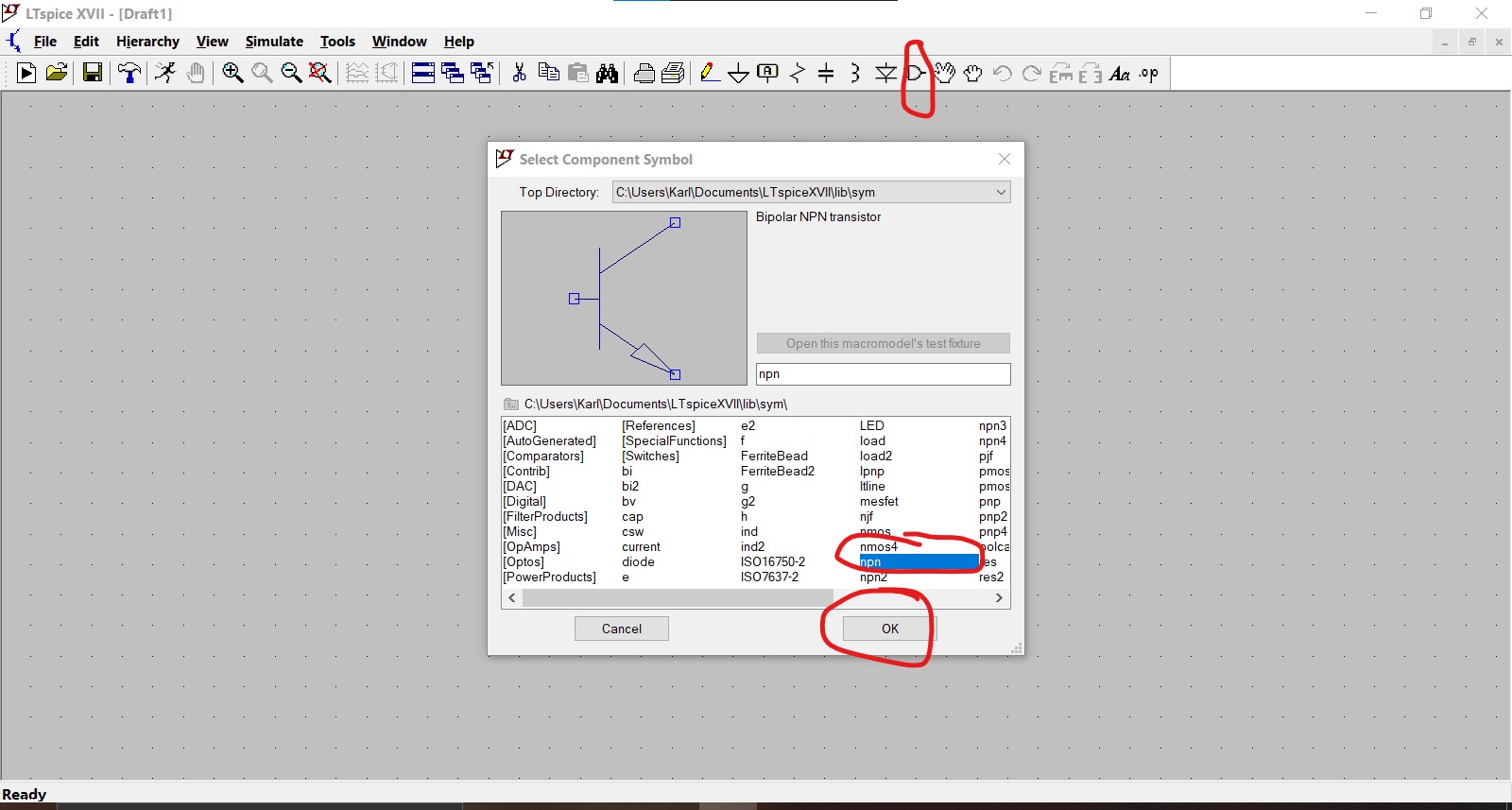1512x810 pixels.
Task: Save the schematic with the floppy icon
Action: (x=93, y=73)
